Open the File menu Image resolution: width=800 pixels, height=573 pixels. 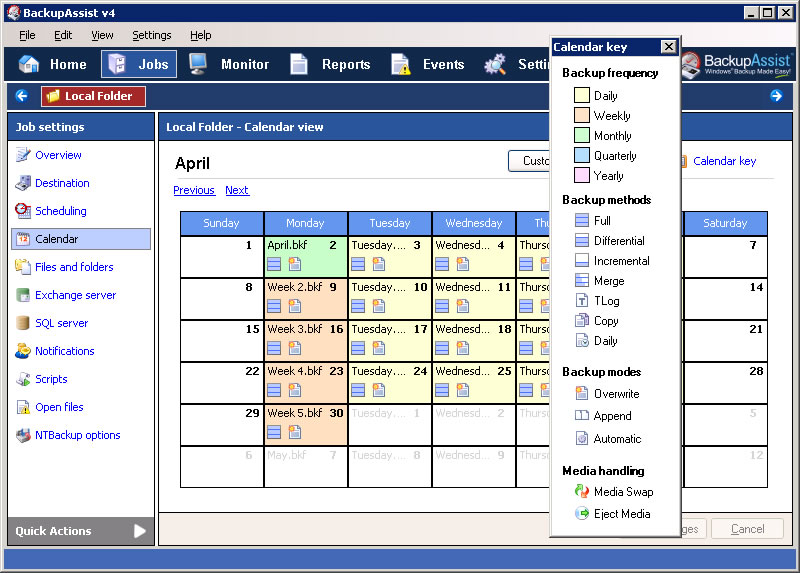[x=27, y=35]
